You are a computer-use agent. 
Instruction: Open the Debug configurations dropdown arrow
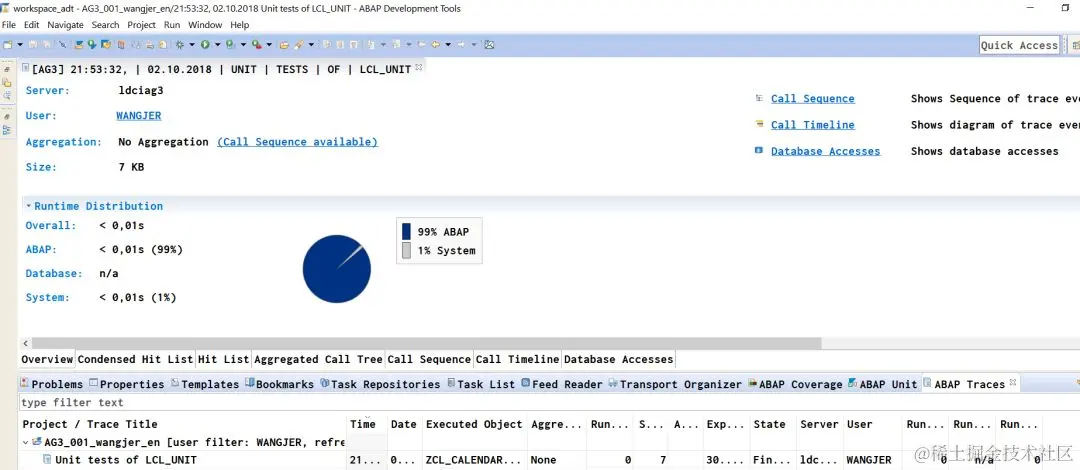(x=191, y=45)
